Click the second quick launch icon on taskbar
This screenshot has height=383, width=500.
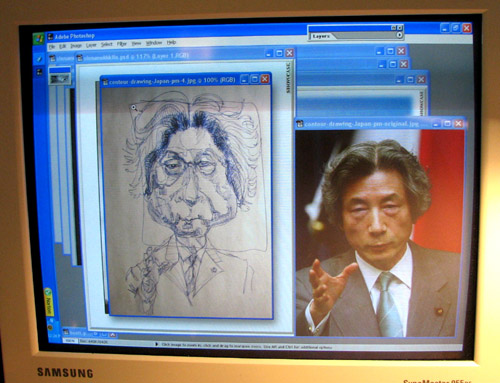pos(39,72)
